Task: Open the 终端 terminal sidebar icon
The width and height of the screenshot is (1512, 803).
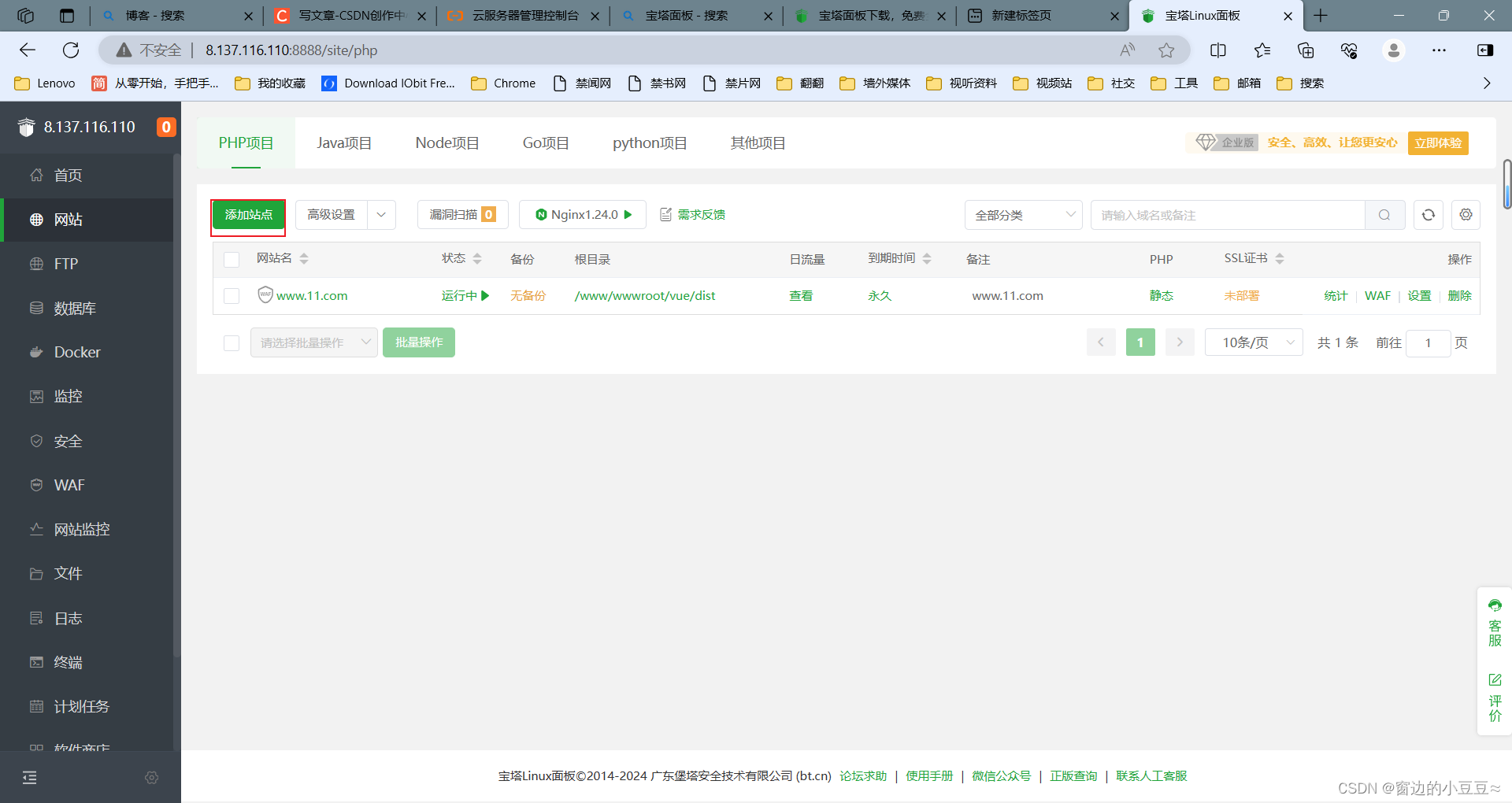Action: 36,662
